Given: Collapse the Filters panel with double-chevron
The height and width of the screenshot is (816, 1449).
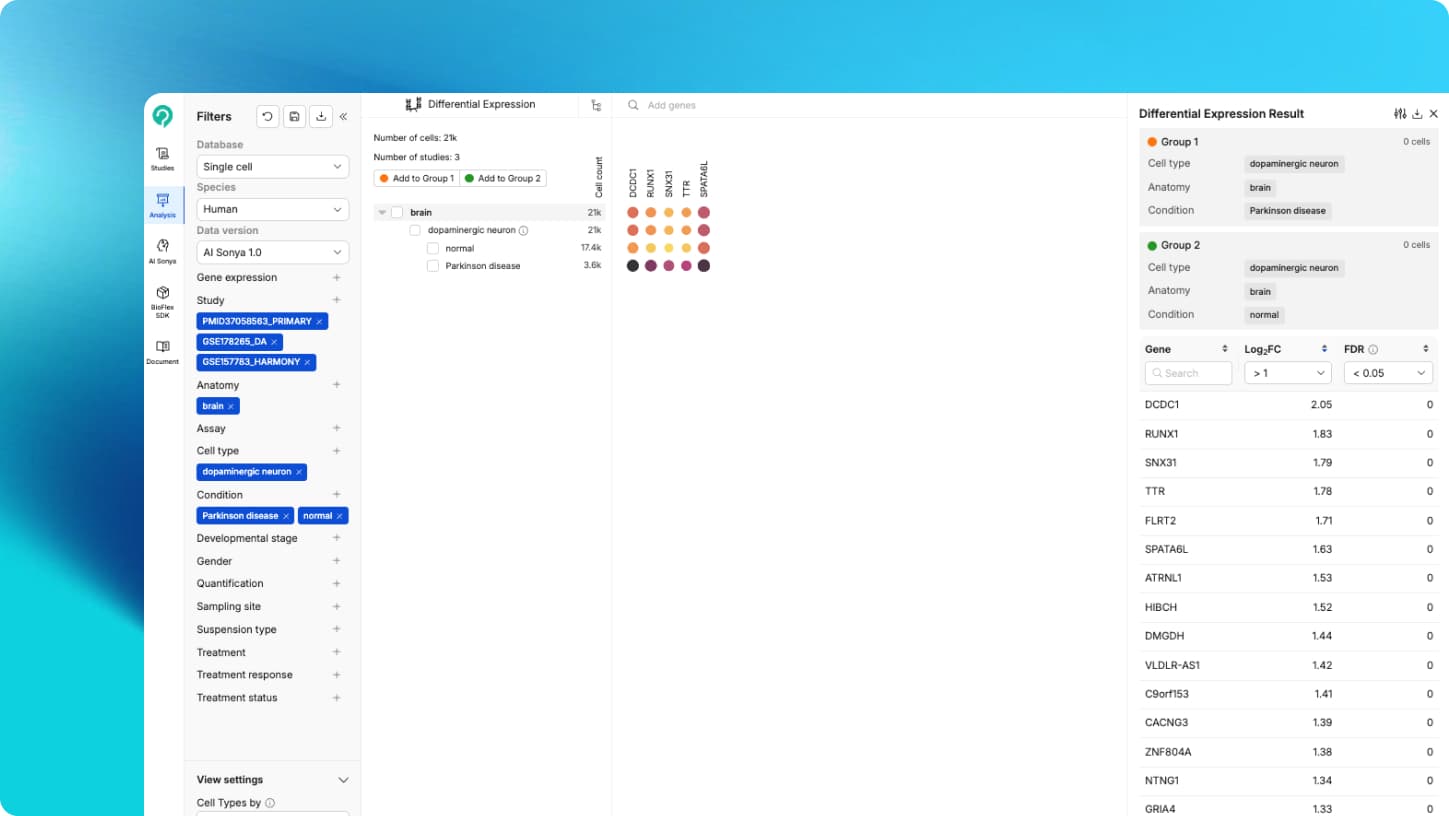Looking at the screenshot, I should [343, 117].
